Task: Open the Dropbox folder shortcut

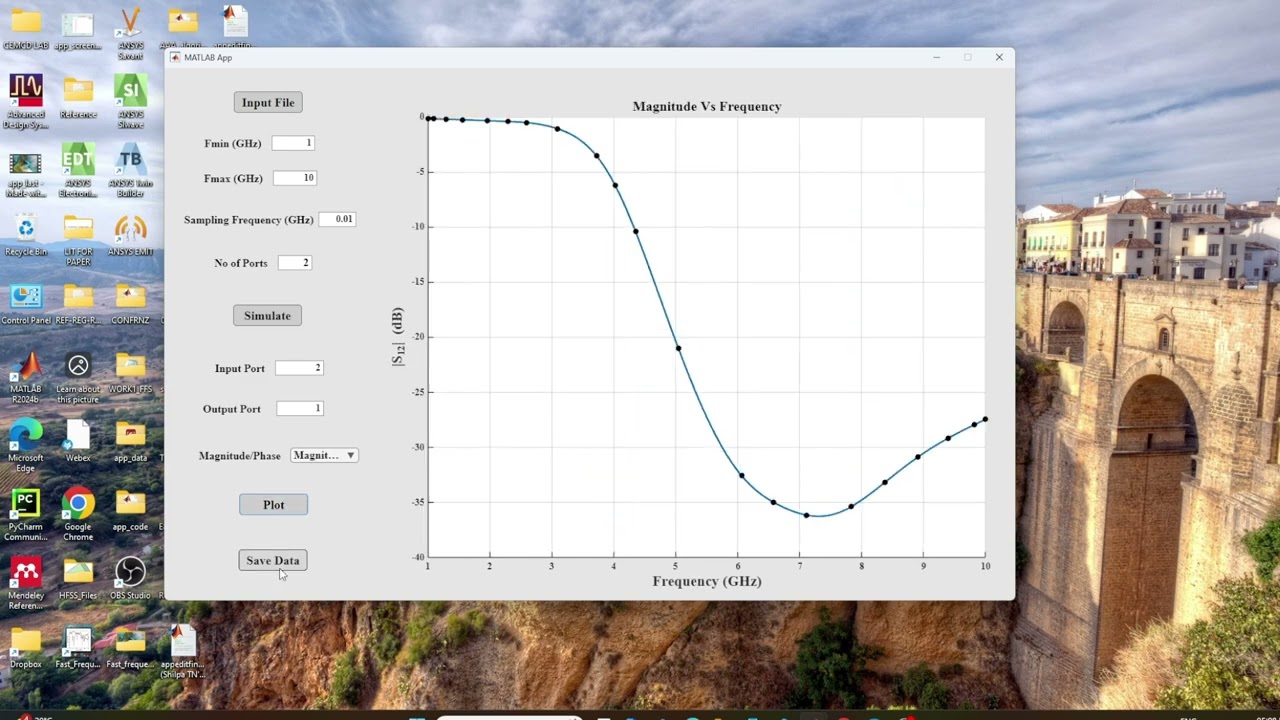Action: [x=26, y=646]
